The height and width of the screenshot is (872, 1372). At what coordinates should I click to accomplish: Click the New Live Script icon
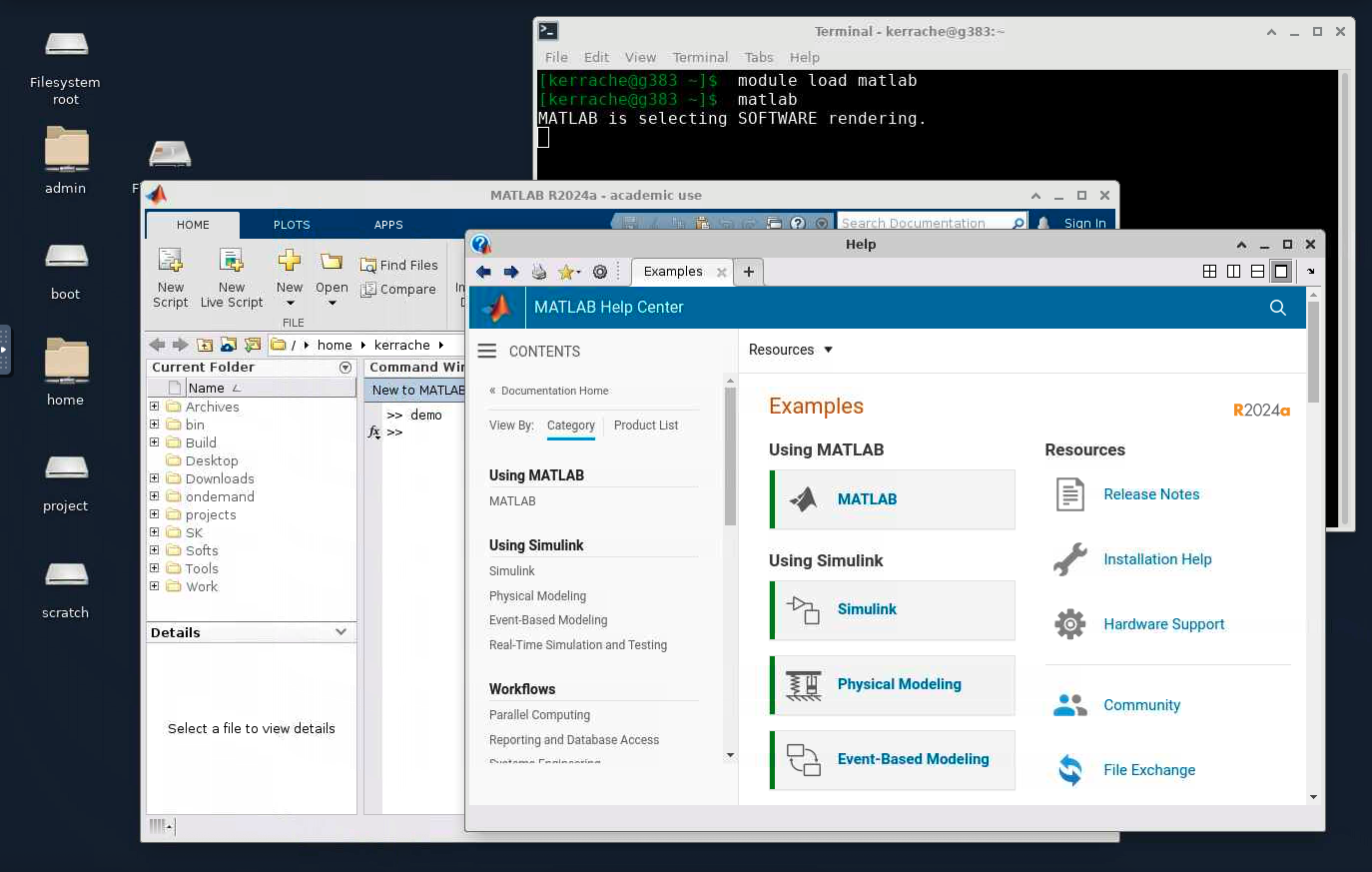pos(232,261)
